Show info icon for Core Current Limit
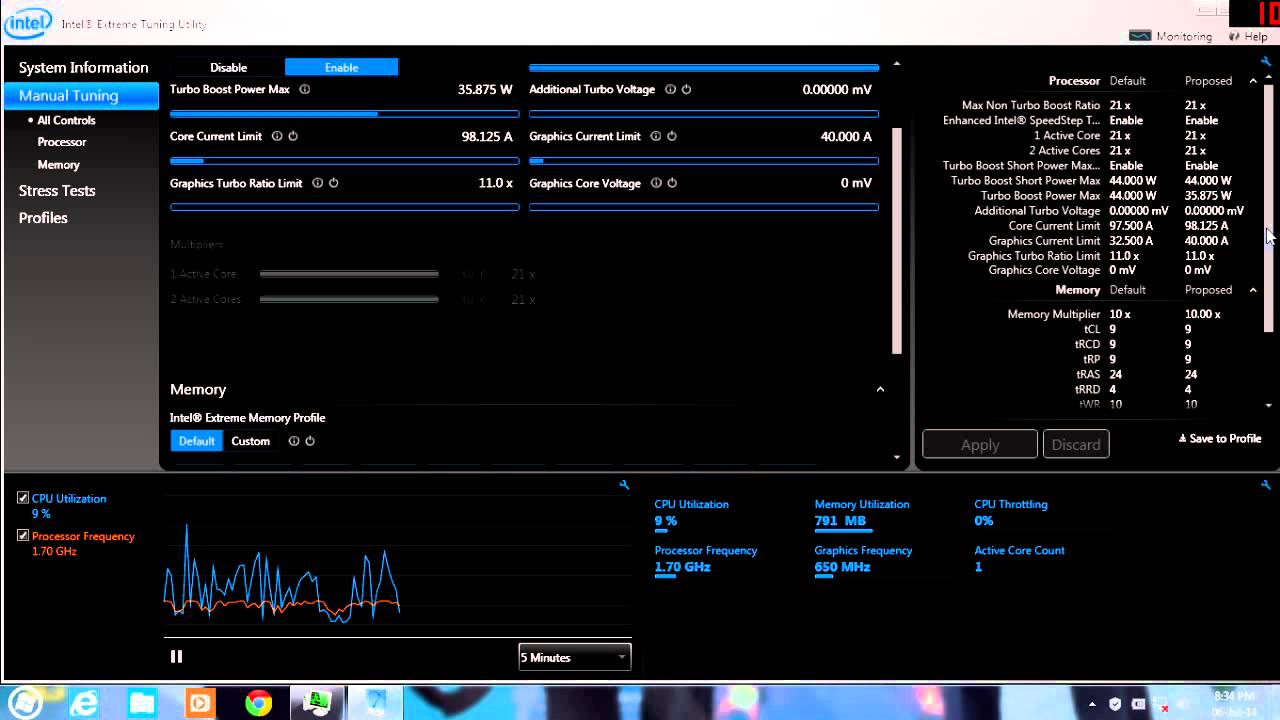 coord(278,136)
